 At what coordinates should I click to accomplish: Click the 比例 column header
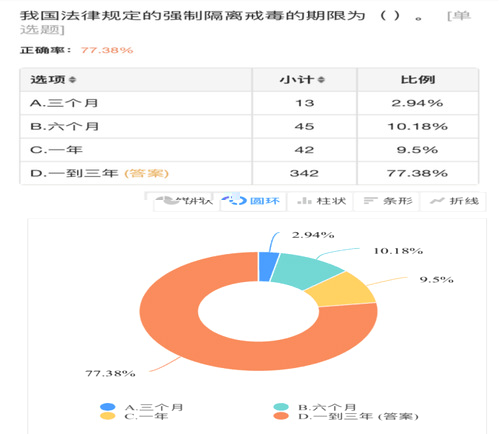click(x=418, y=80)
